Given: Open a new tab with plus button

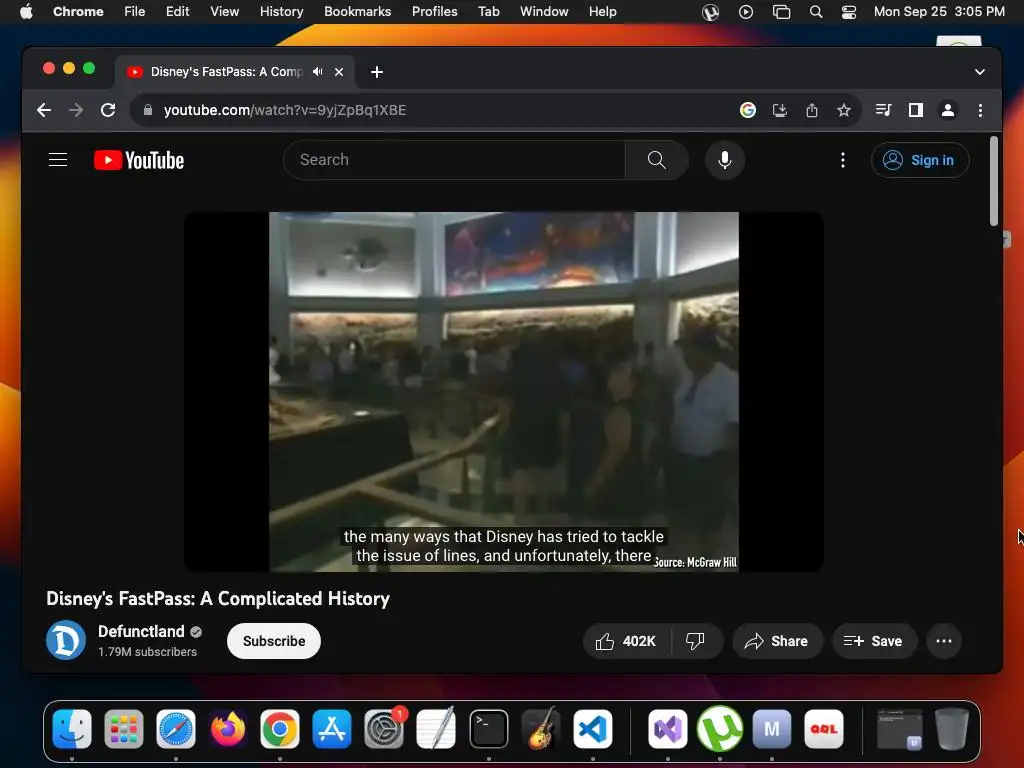Looking at the screenshot, I should click(x=377, y=72).
